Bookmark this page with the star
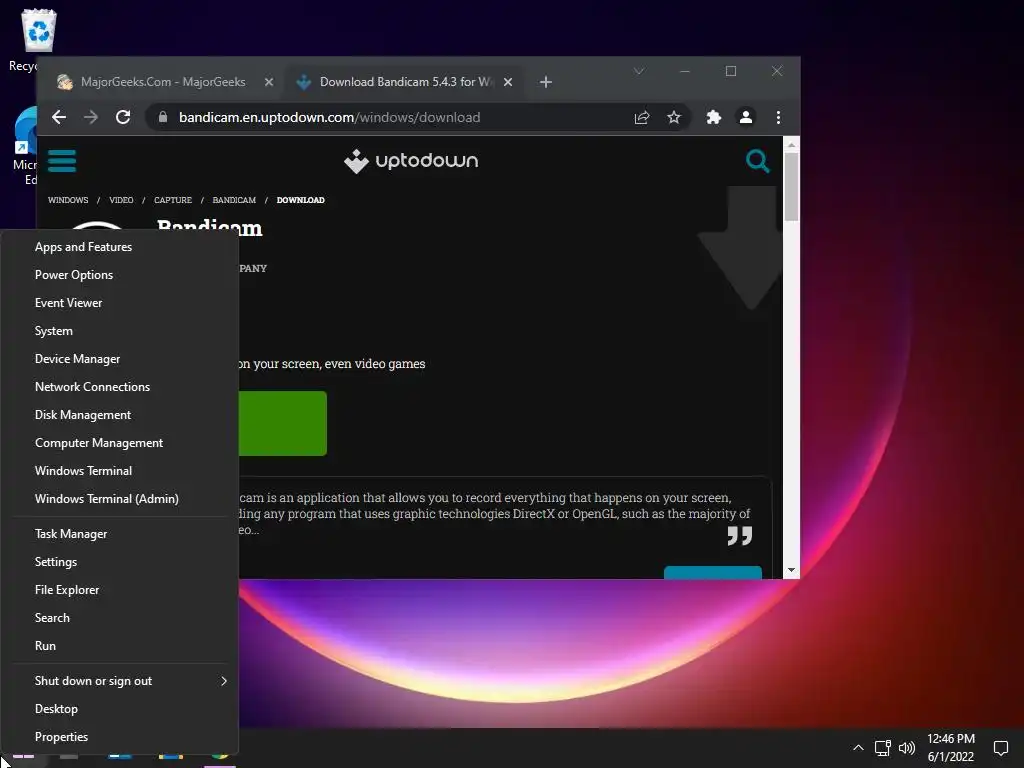This screenshot has height=768, width=1024. click(x=674, y=118)
